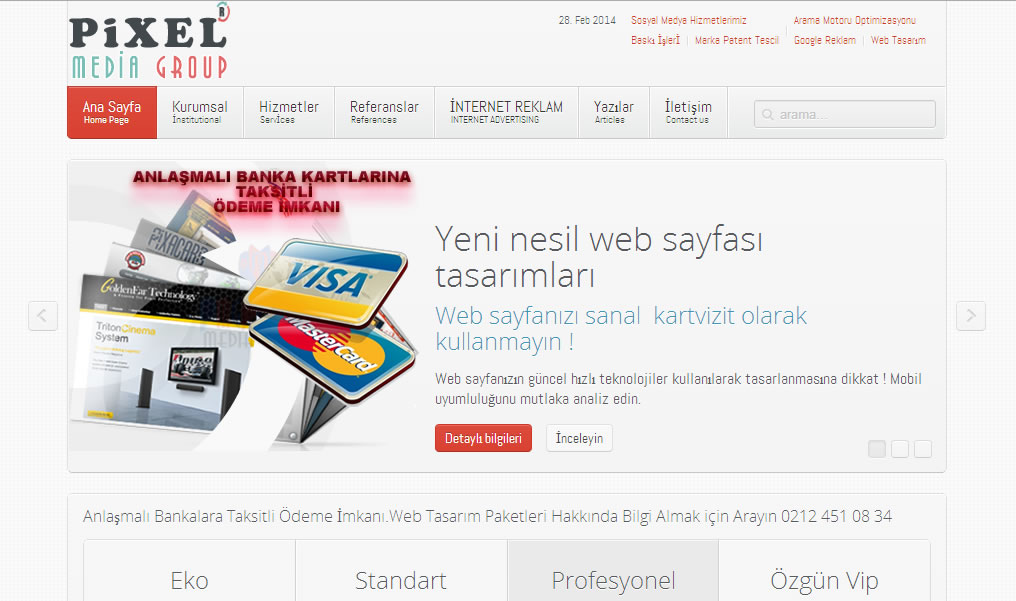Open Marka Patent Tescil link
The width and height of the screenshot is (1016, 601).
(x=737, y=40)
